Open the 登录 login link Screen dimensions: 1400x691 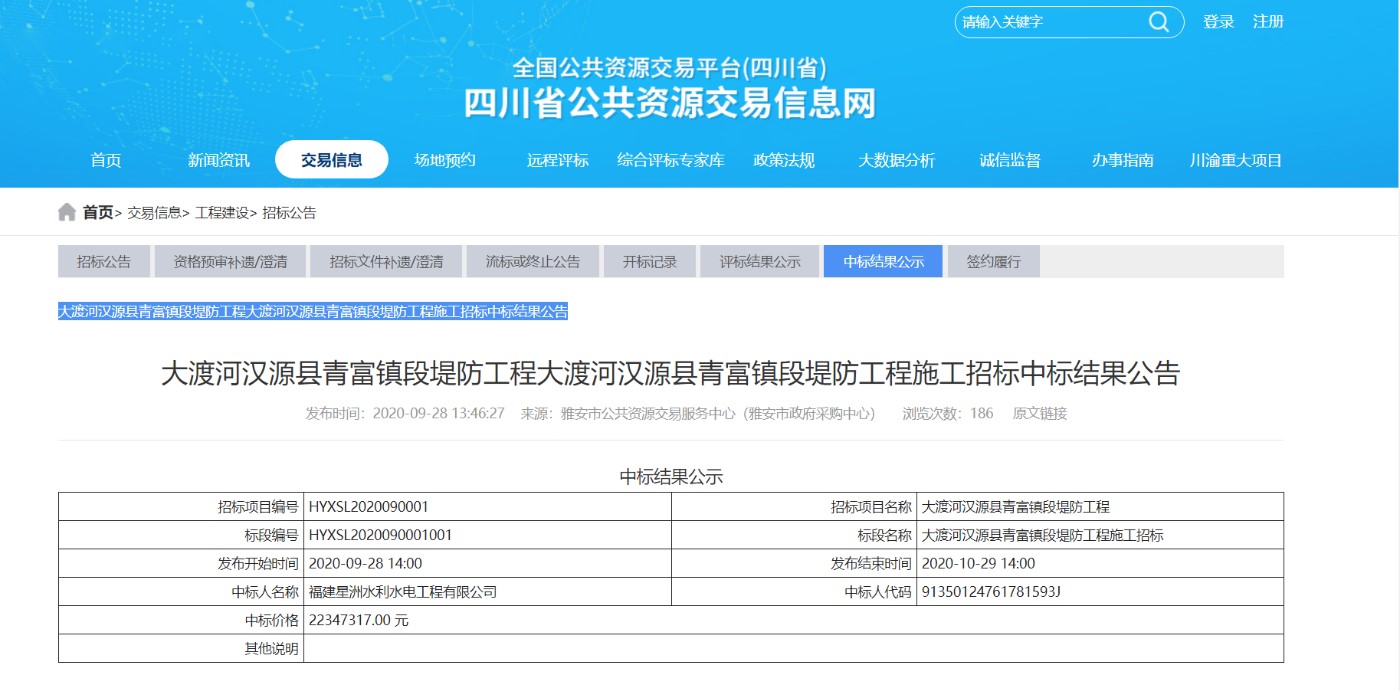1218,22
